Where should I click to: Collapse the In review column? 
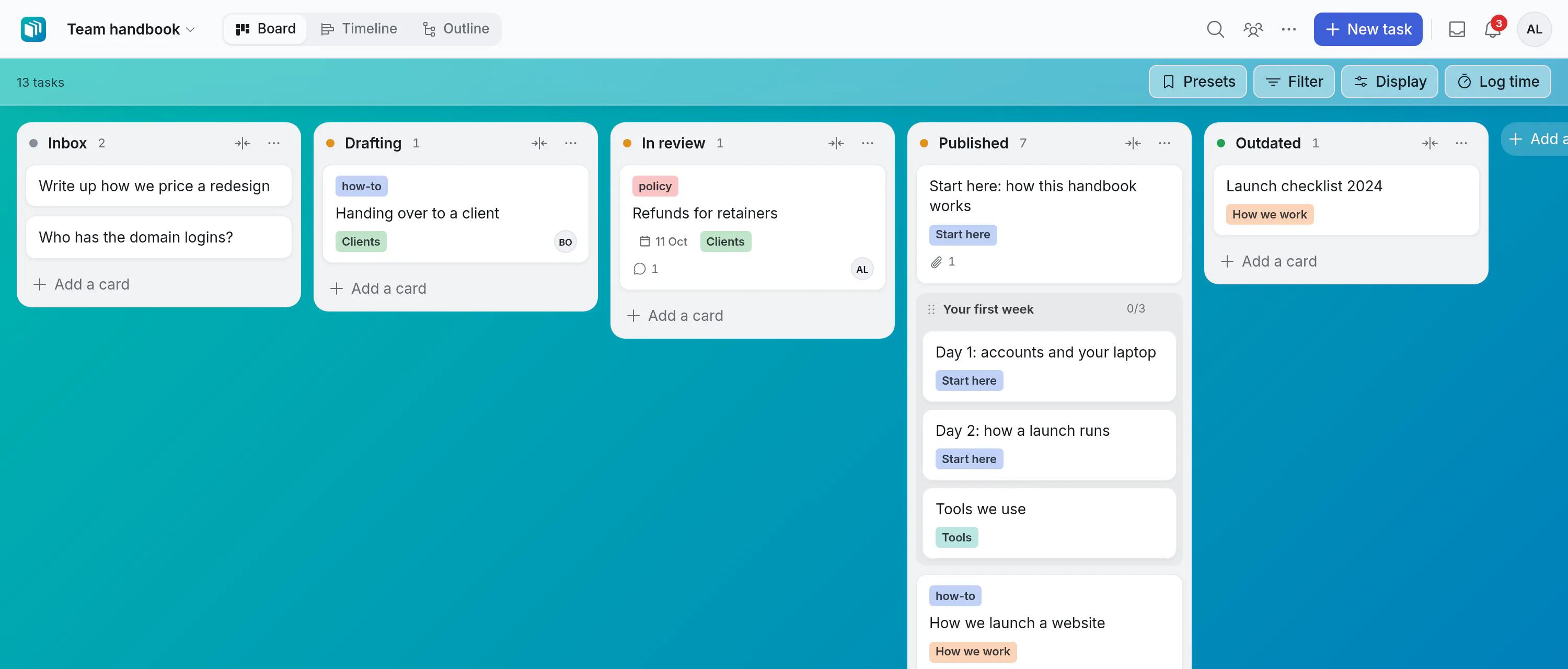(x=836, y=143)
